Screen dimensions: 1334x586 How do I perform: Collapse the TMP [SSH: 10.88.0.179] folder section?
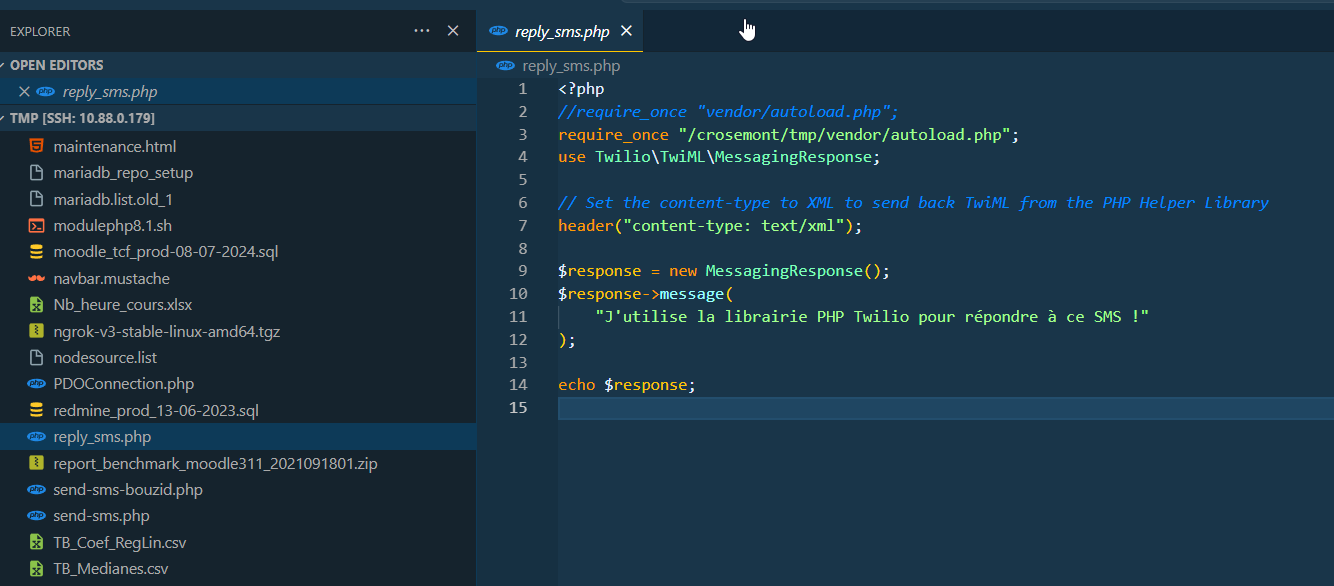82,118
